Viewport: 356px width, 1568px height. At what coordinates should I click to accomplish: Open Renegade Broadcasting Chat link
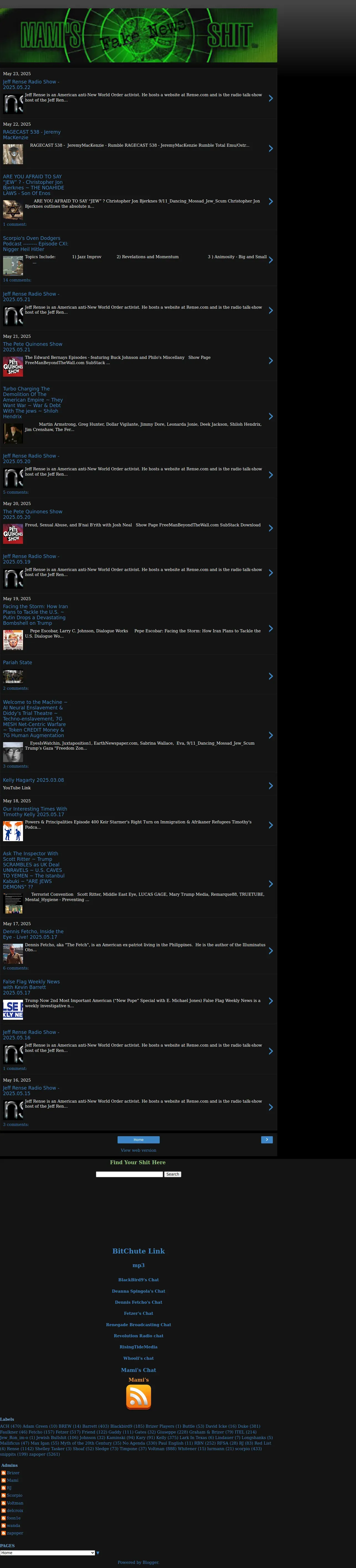(139, 1325)
